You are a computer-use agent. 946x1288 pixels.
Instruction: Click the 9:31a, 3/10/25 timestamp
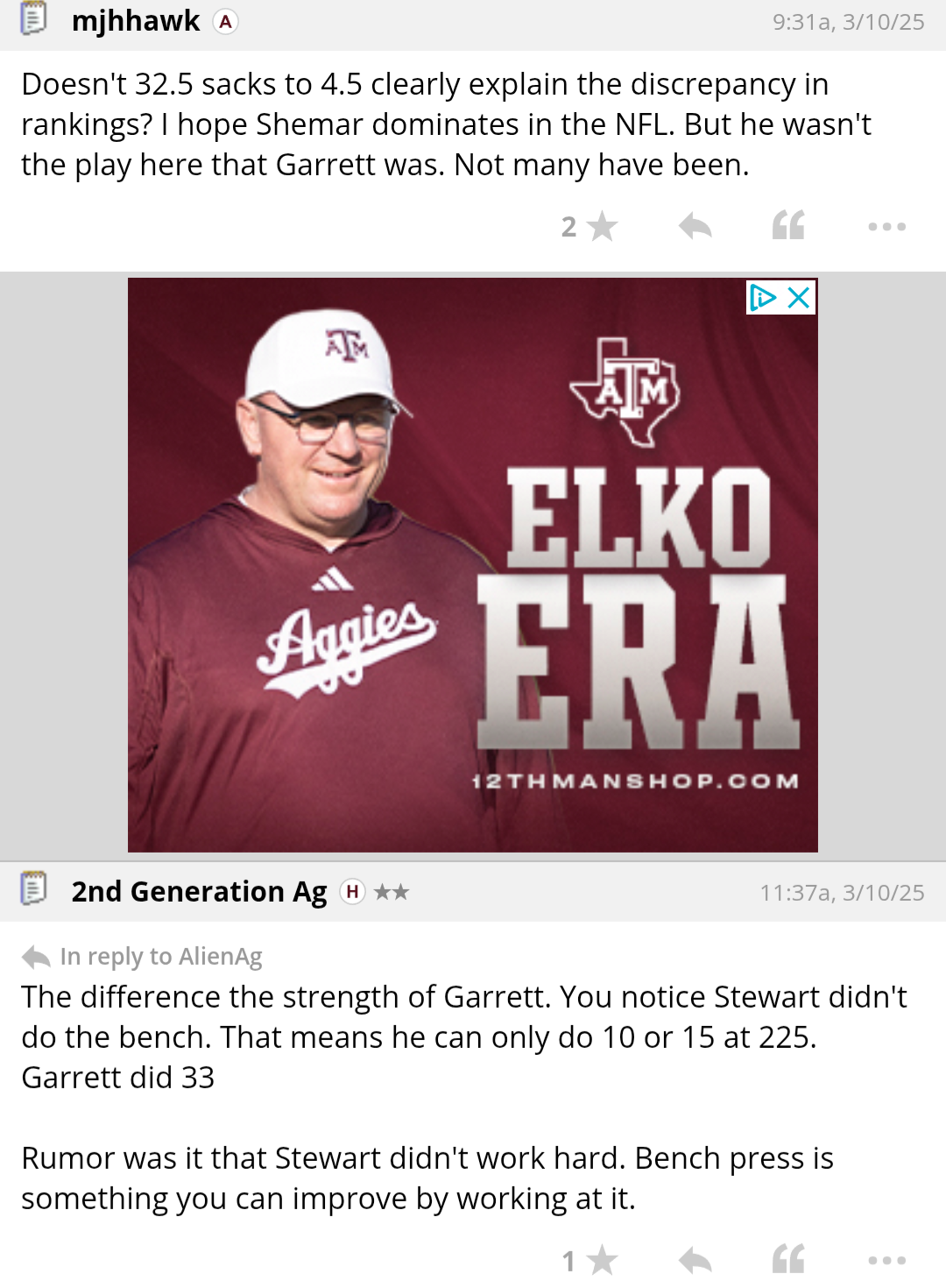click(x=848, y=22)
